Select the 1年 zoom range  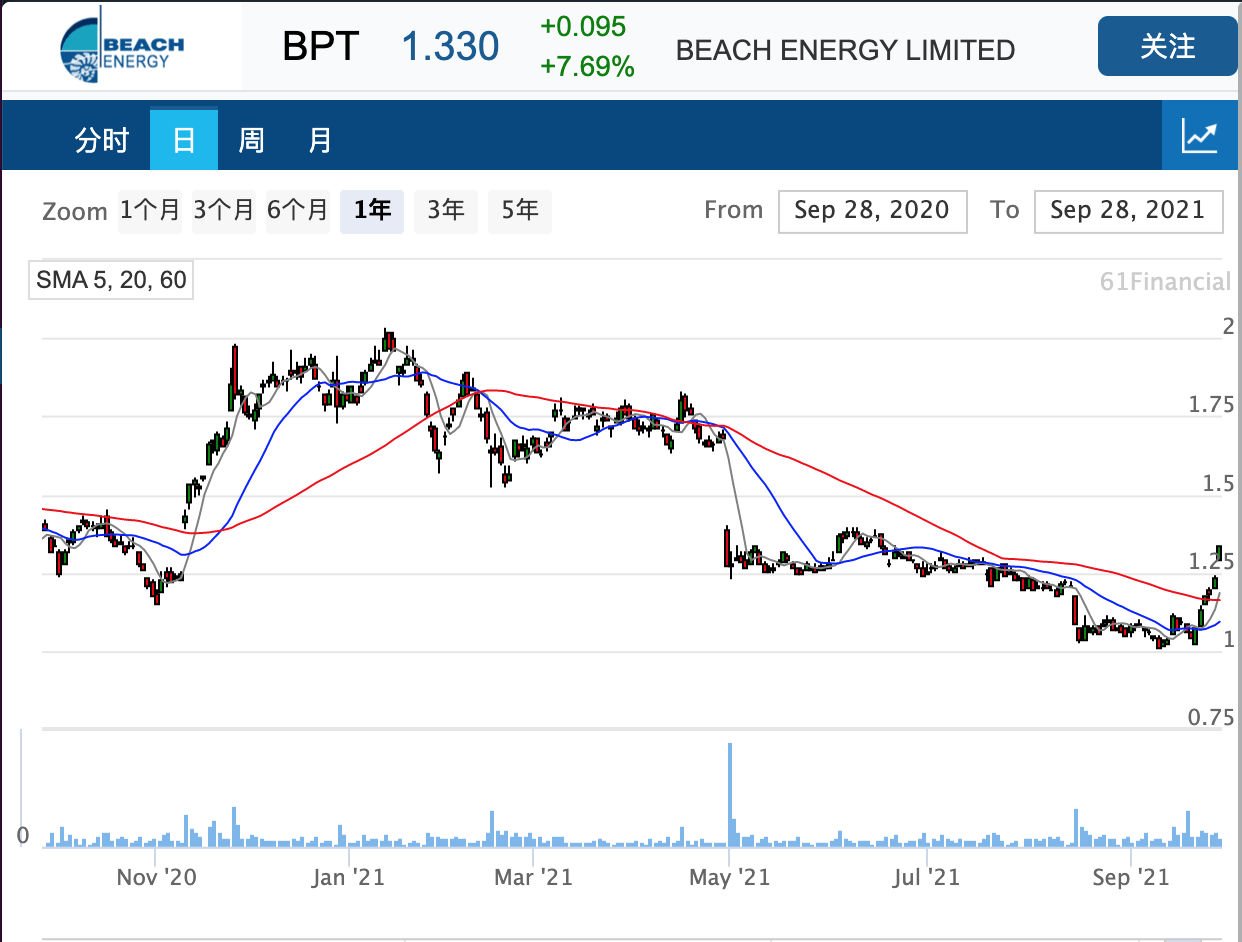tap(372, 211)
